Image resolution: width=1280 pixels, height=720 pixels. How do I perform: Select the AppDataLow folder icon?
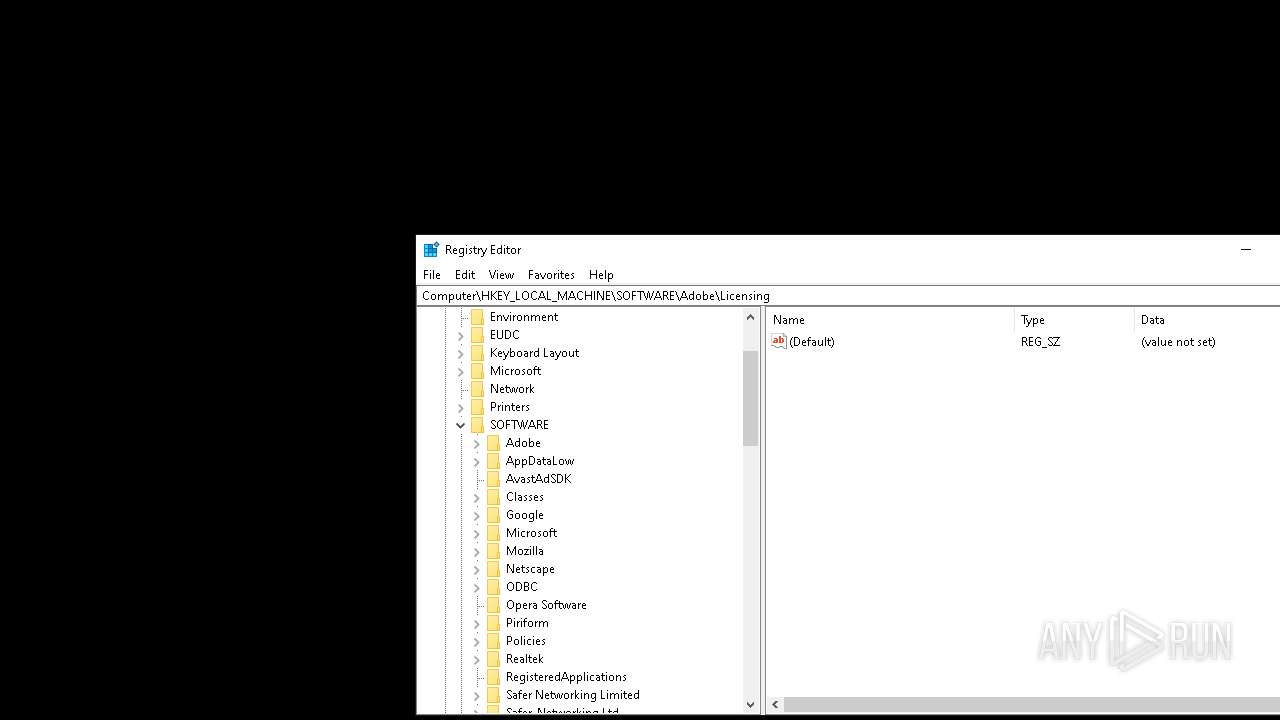coord(493,461)
